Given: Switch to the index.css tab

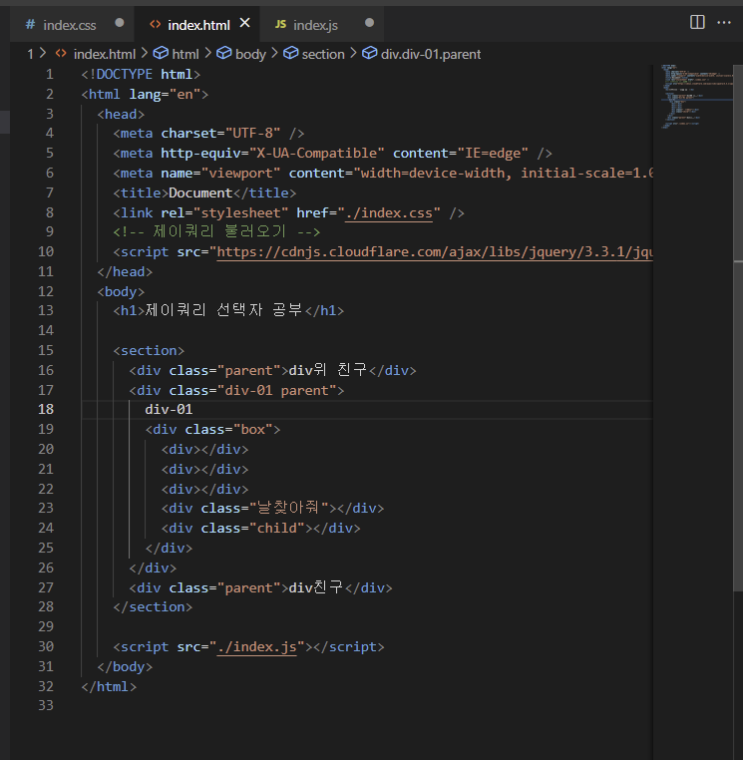Looking at the screenshot, I should tap(69, 23).
